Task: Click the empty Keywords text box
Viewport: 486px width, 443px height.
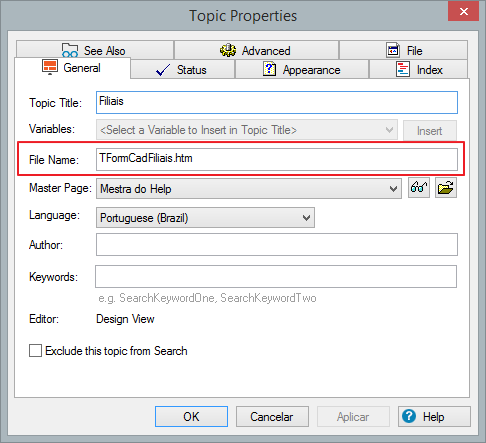Action: [276, 276]
